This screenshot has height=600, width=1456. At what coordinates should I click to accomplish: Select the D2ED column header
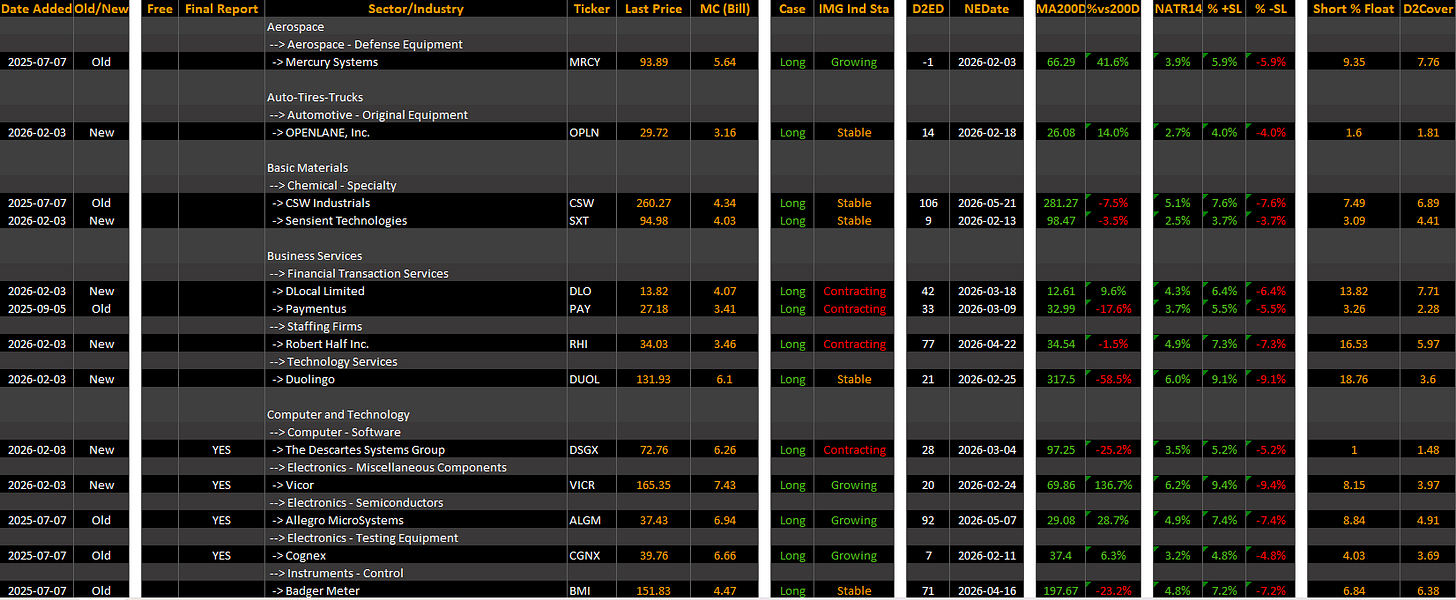[x=928, y=9]
